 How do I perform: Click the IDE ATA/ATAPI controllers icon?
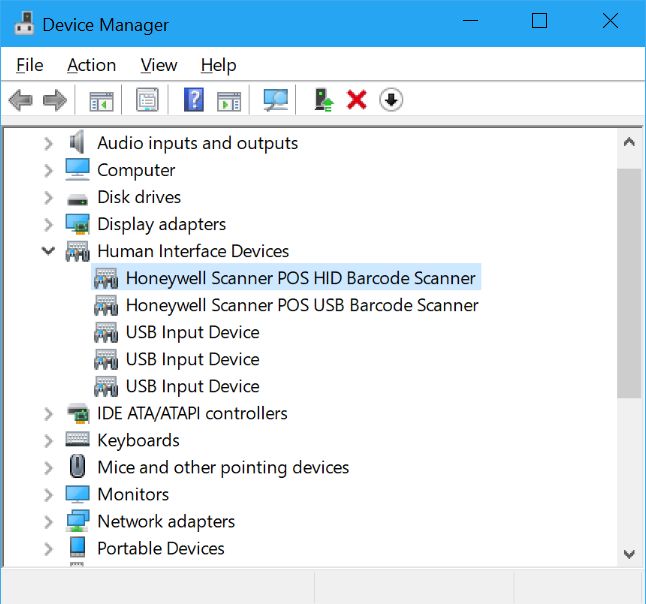[x=77, y=413]
